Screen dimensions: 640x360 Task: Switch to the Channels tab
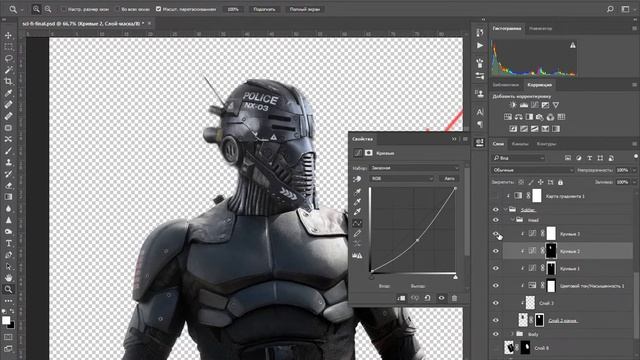tap(520, 144)
